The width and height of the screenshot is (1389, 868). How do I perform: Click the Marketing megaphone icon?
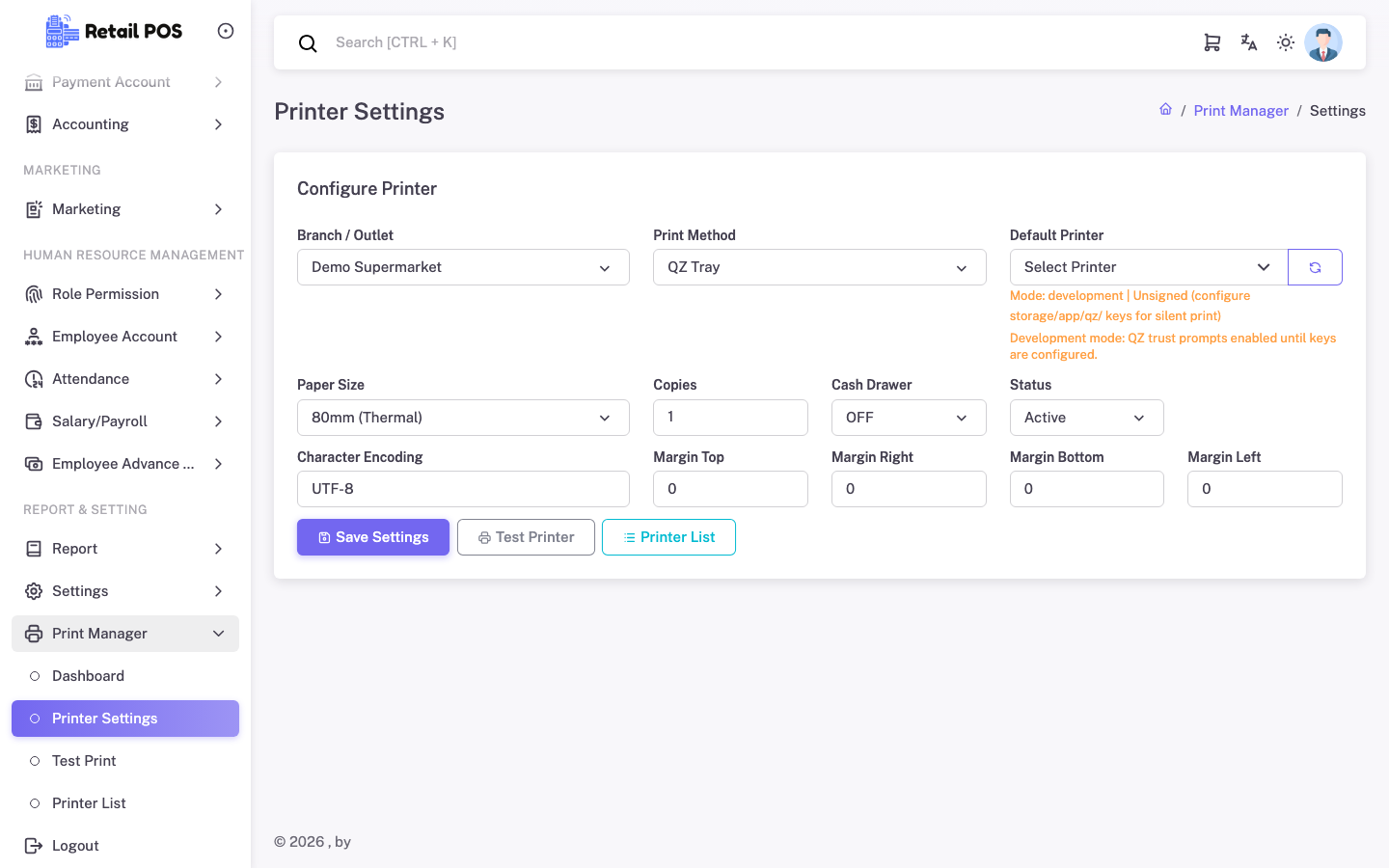34,209
